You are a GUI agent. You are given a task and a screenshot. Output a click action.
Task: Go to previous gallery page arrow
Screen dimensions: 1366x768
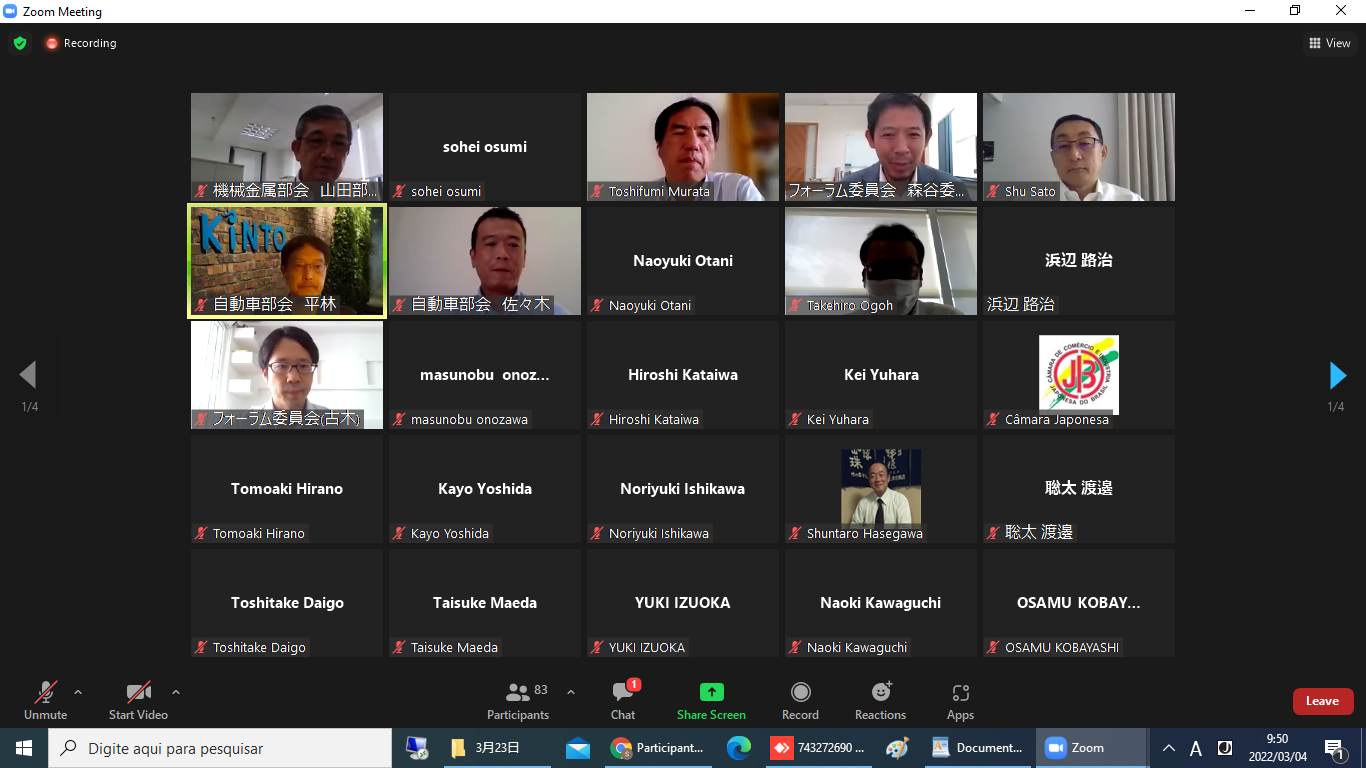coord(28,375)
